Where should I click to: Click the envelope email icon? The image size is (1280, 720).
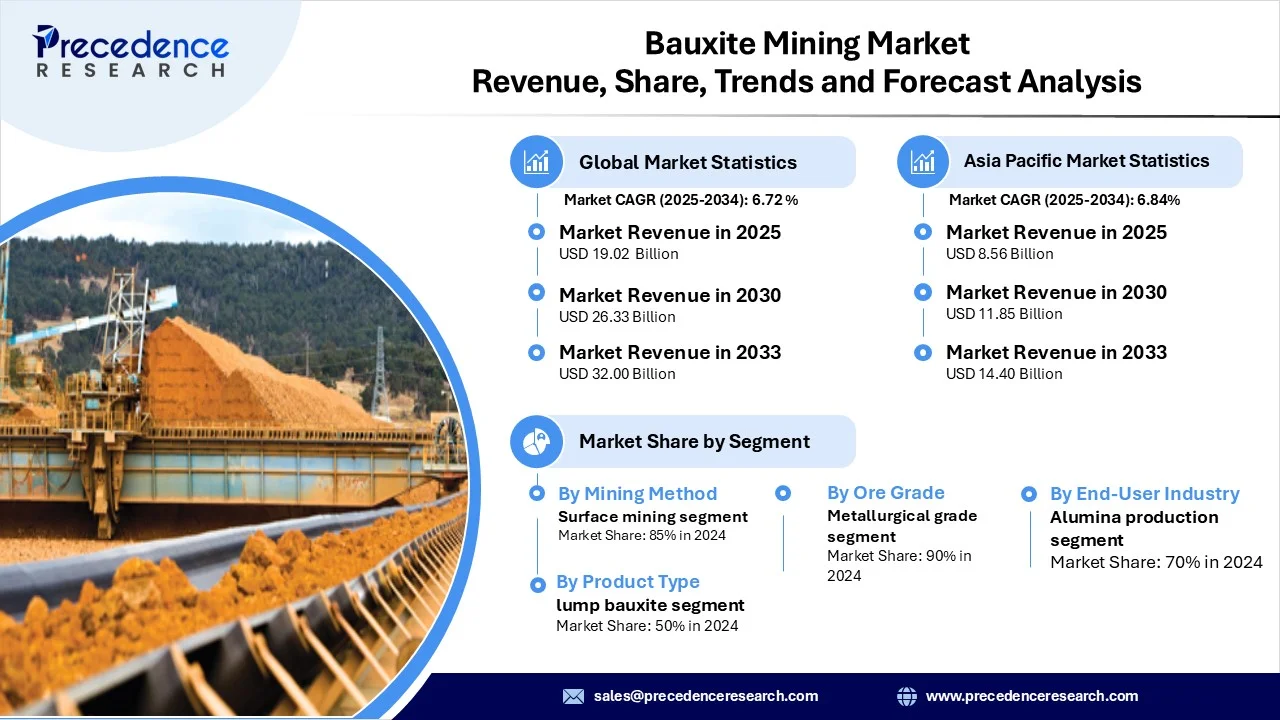[573, 696]
